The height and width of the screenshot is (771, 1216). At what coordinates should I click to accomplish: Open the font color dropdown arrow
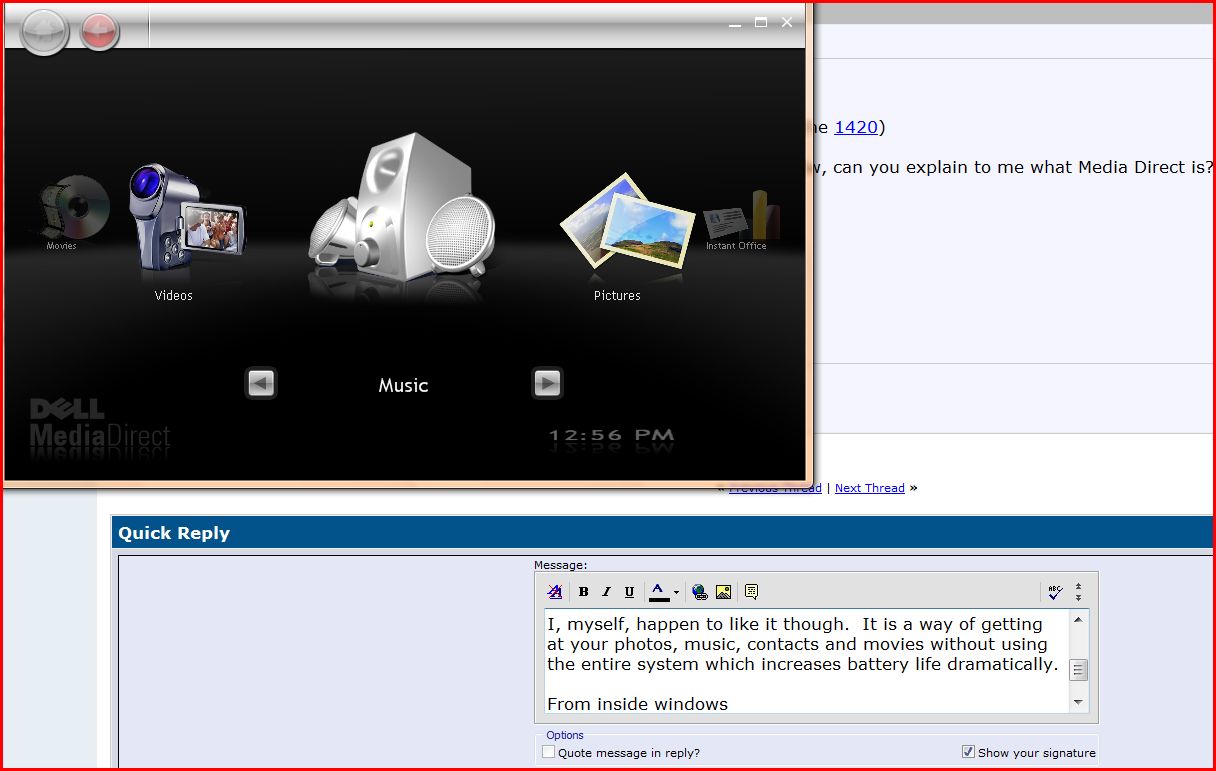[x=676, y=593]
